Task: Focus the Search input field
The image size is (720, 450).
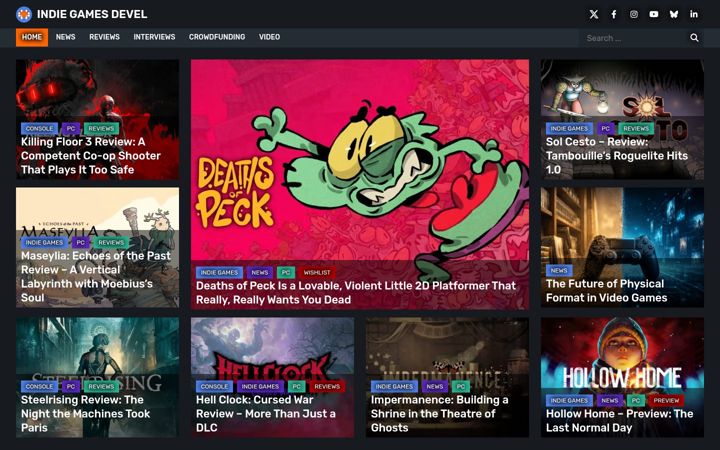Action: pyautogui.click(x=634, y=38)
